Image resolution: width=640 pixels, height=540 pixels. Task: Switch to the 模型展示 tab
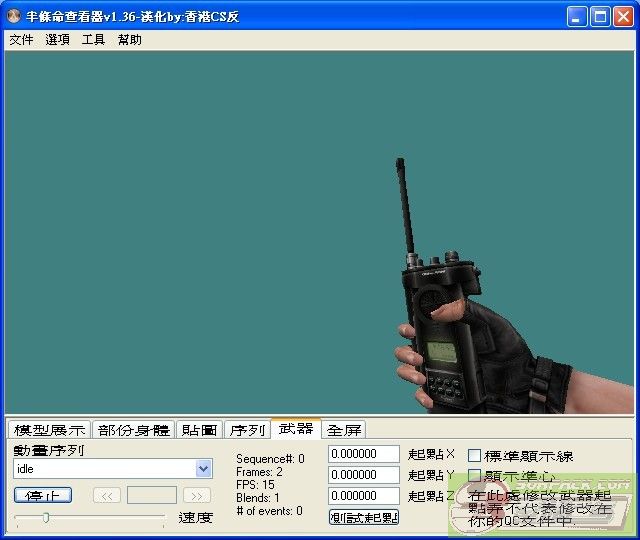tap(49, 430)
